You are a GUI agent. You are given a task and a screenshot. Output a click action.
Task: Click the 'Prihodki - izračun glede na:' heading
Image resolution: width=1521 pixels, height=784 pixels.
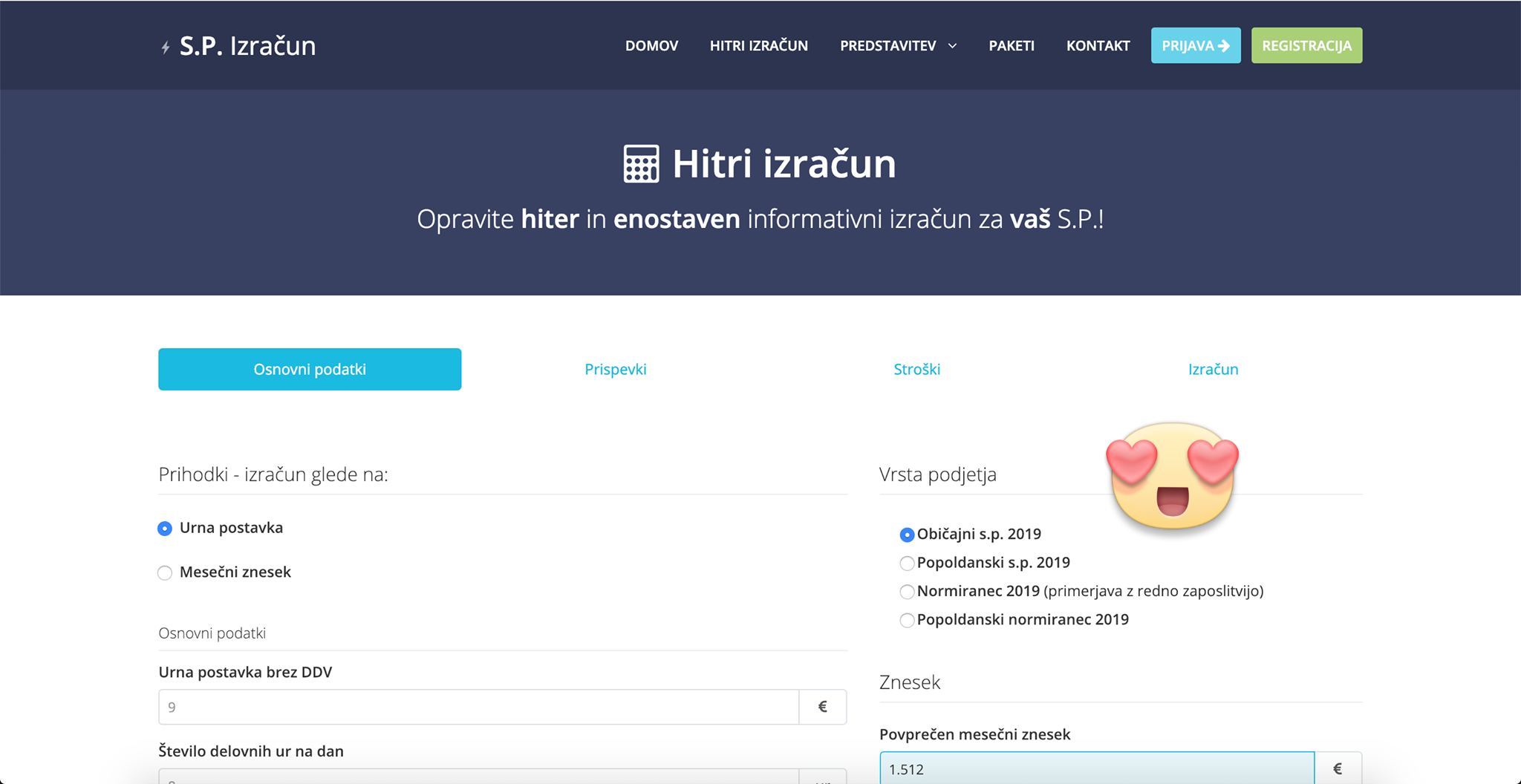[x=273, y=474]
